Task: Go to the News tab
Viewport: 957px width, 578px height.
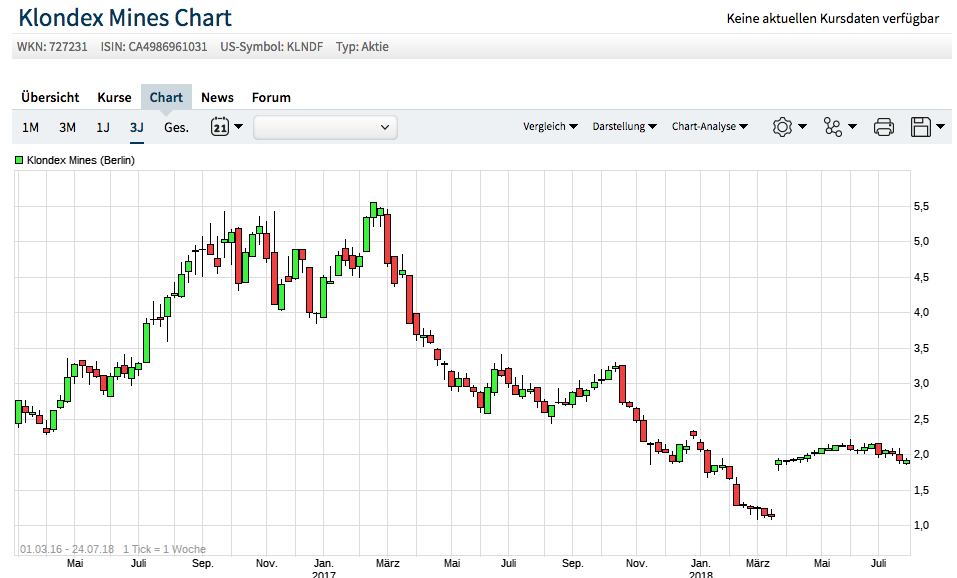Action: coord(217,97)
